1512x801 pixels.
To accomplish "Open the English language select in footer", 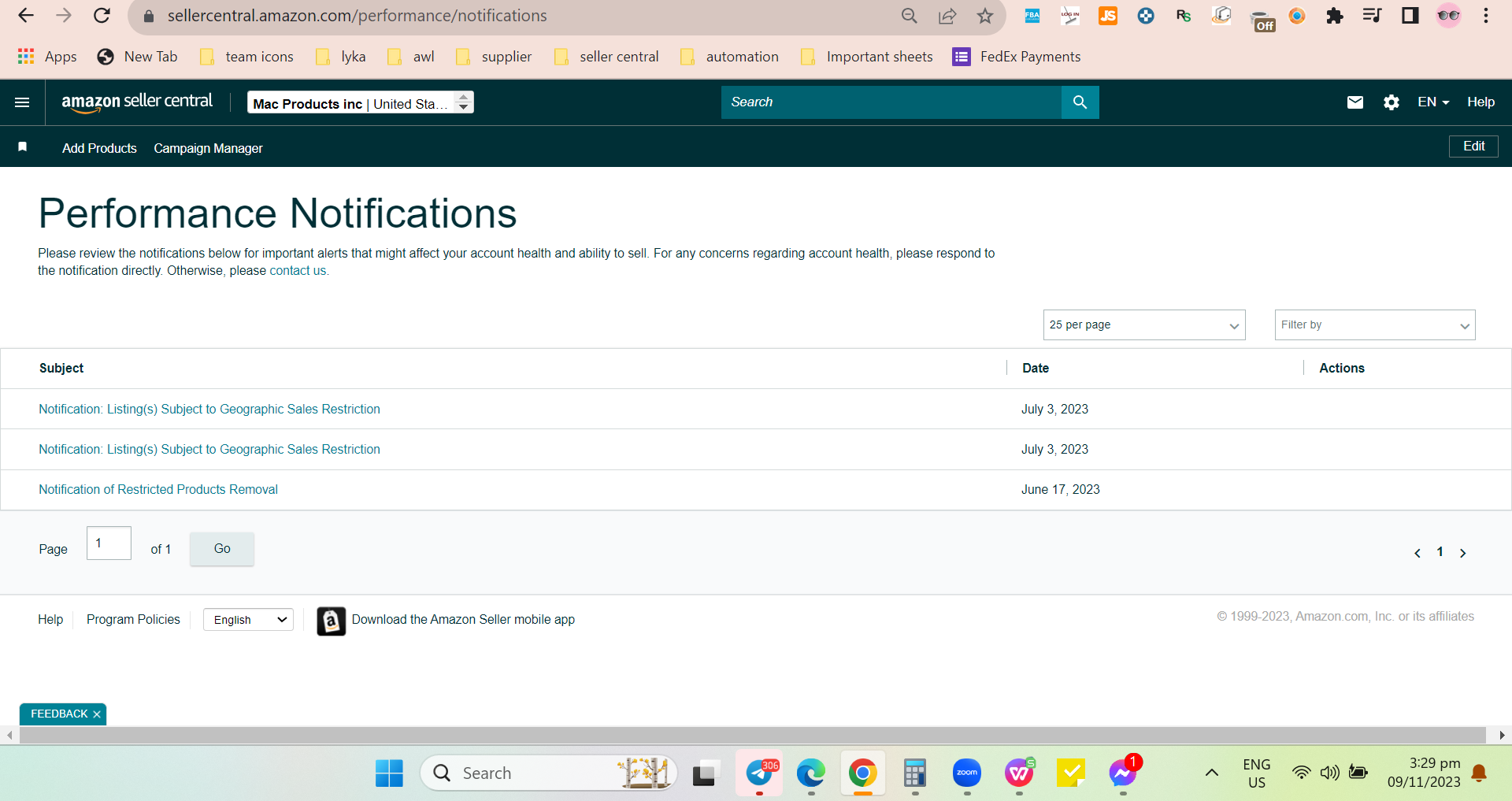I will [x=248, y=620].
